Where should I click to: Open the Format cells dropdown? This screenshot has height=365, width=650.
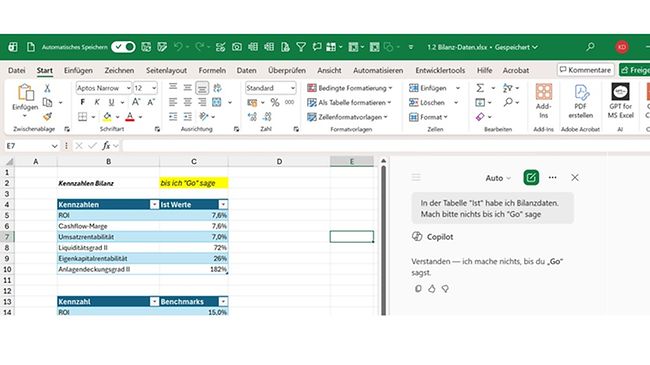(428, 117)
